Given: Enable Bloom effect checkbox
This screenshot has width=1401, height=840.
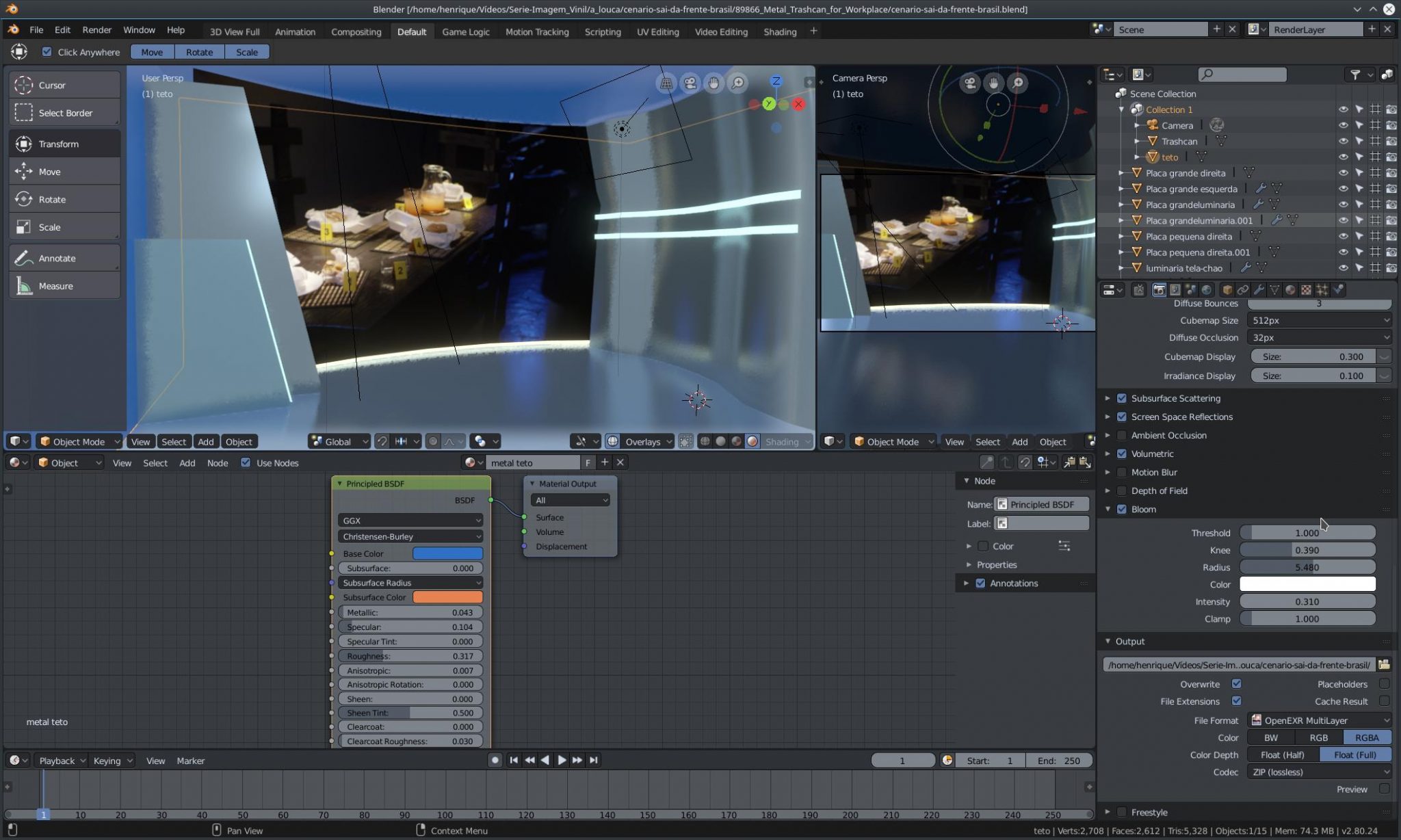Looking at the screenshot, I should pyautogui.click(x=1122, y=509).
